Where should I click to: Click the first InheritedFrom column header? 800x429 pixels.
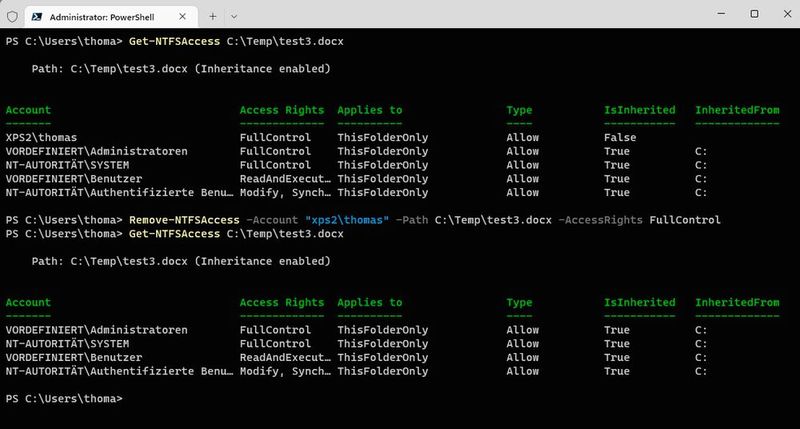pyautogui.click(x=737, y=110)
